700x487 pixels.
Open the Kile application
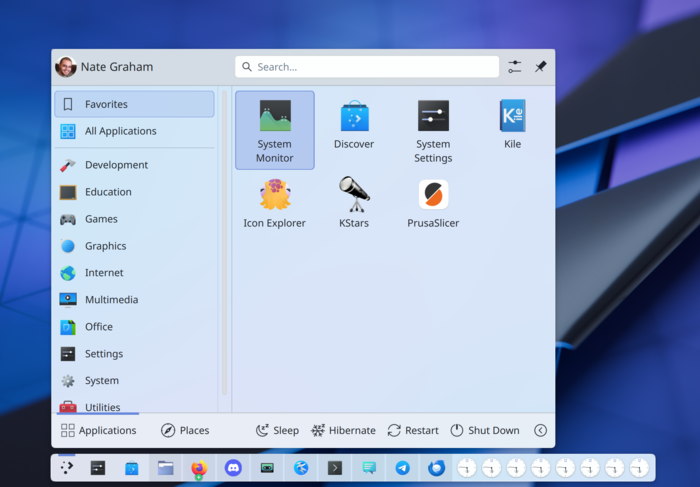(512, 125)
